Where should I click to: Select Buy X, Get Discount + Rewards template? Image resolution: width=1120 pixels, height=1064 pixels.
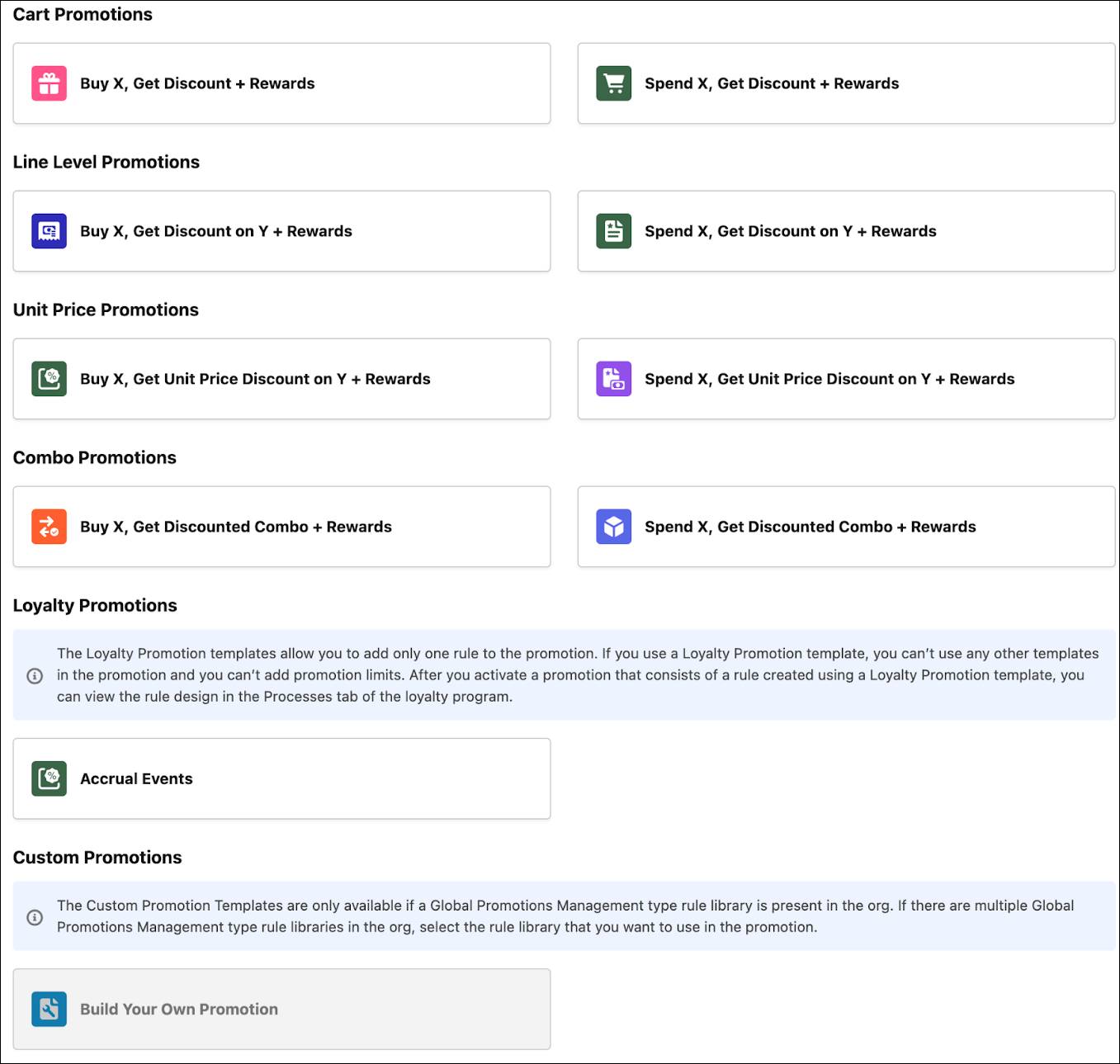click(197, 83)
